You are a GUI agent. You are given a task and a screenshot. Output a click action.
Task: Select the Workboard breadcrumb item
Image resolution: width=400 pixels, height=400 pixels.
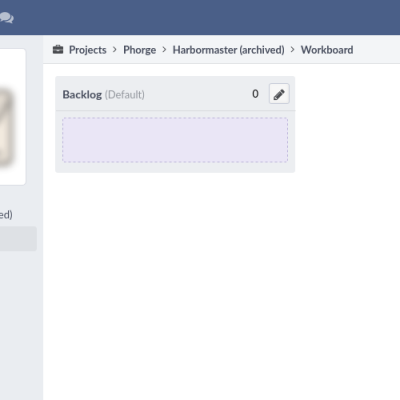click(327, 50)
